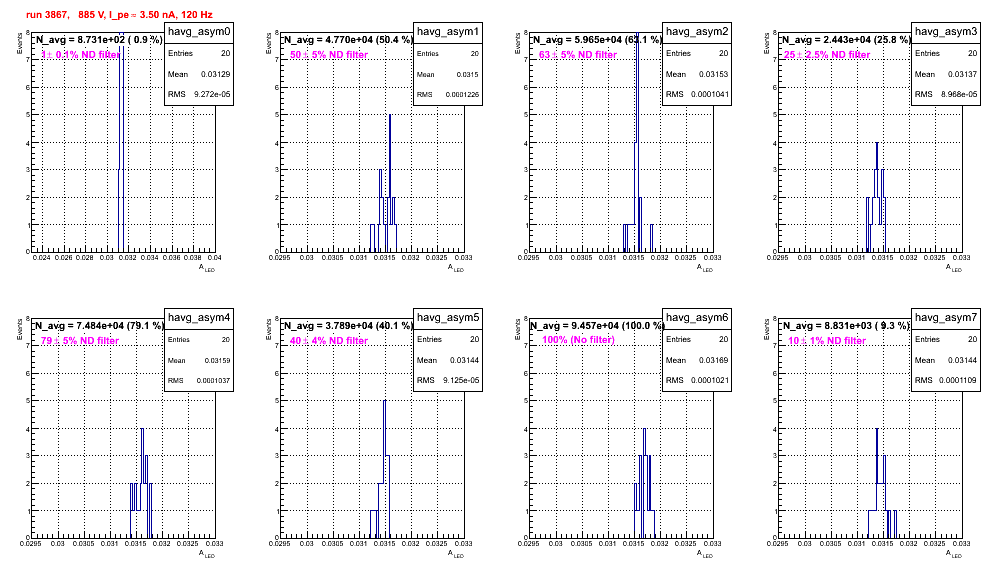Click the histogram peak in havg_asym1 plot
Screen dimensions: 996x572
click(x=389, y=116)
